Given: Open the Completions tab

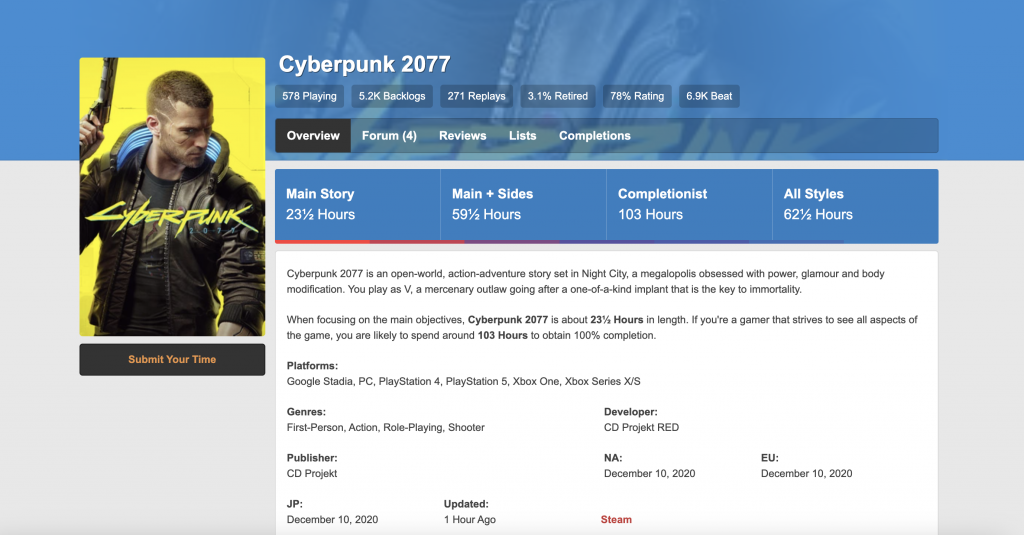Looking at the screenshot, I should tap(594, 136).
